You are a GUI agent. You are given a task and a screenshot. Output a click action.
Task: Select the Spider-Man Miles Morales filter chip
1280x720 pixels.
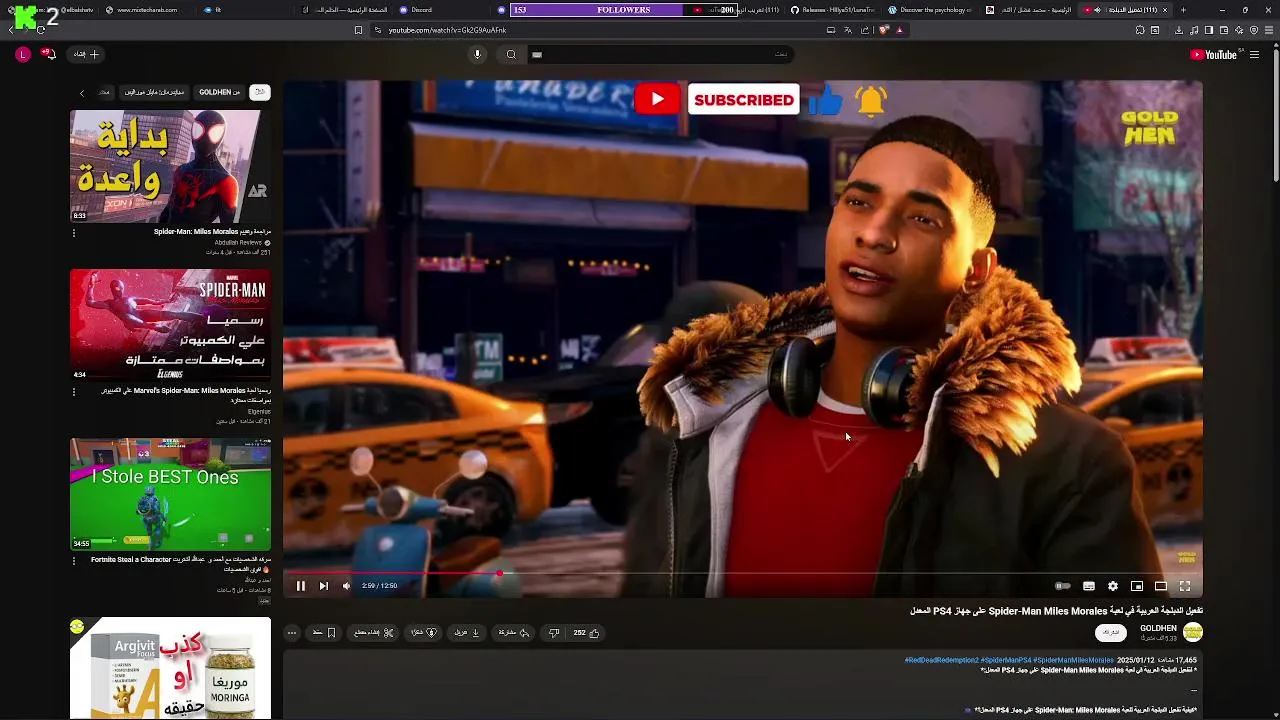tap(154, 92)
